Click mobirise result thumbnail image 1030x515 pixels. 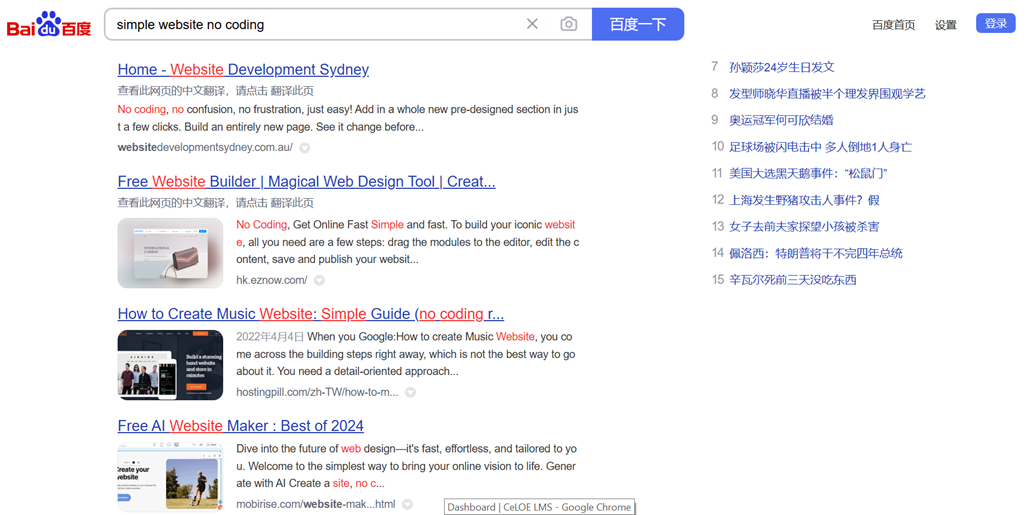(171, 478)
